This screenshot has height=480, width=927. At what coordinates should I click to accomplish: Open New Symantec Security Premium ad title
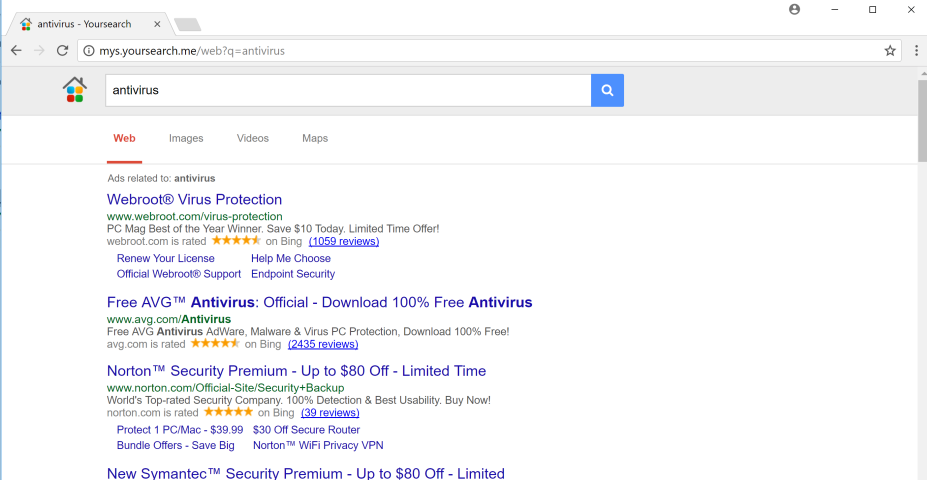pos(306,473)
